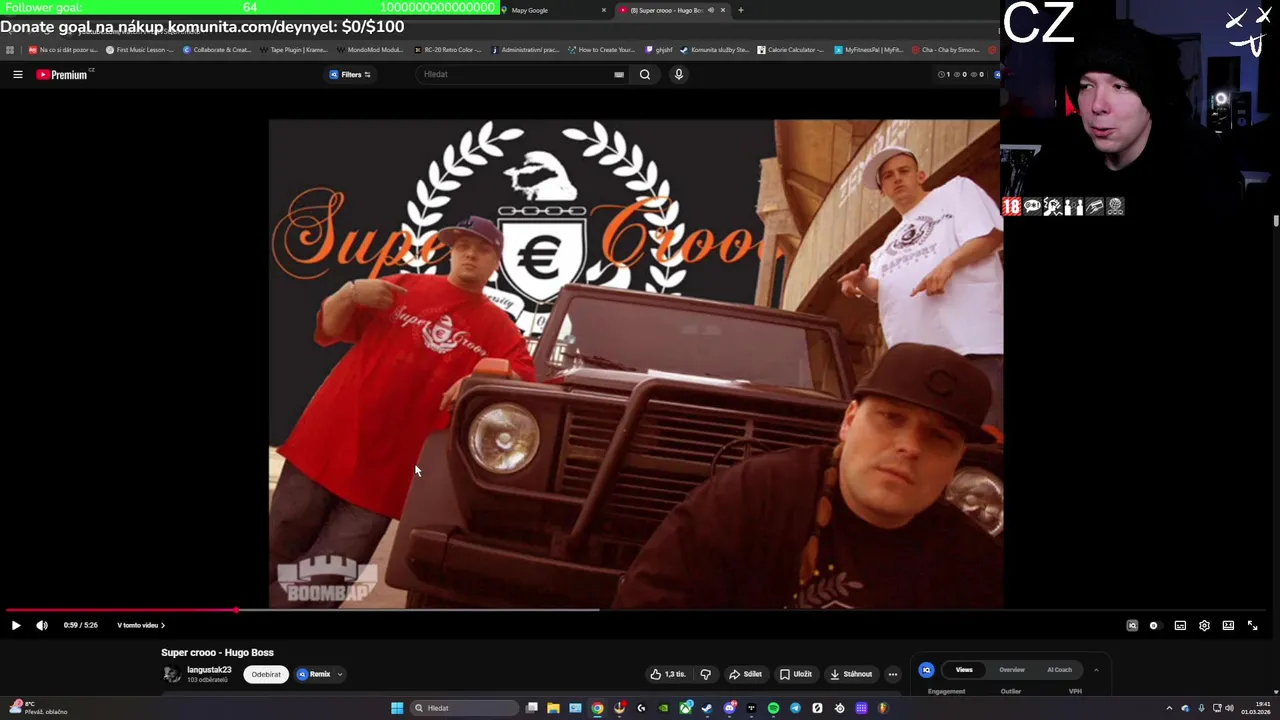Expand the 'V tomto videu' chapters chevron
The width and height of the screenshot is (1280, 720).
coord(163,625)
